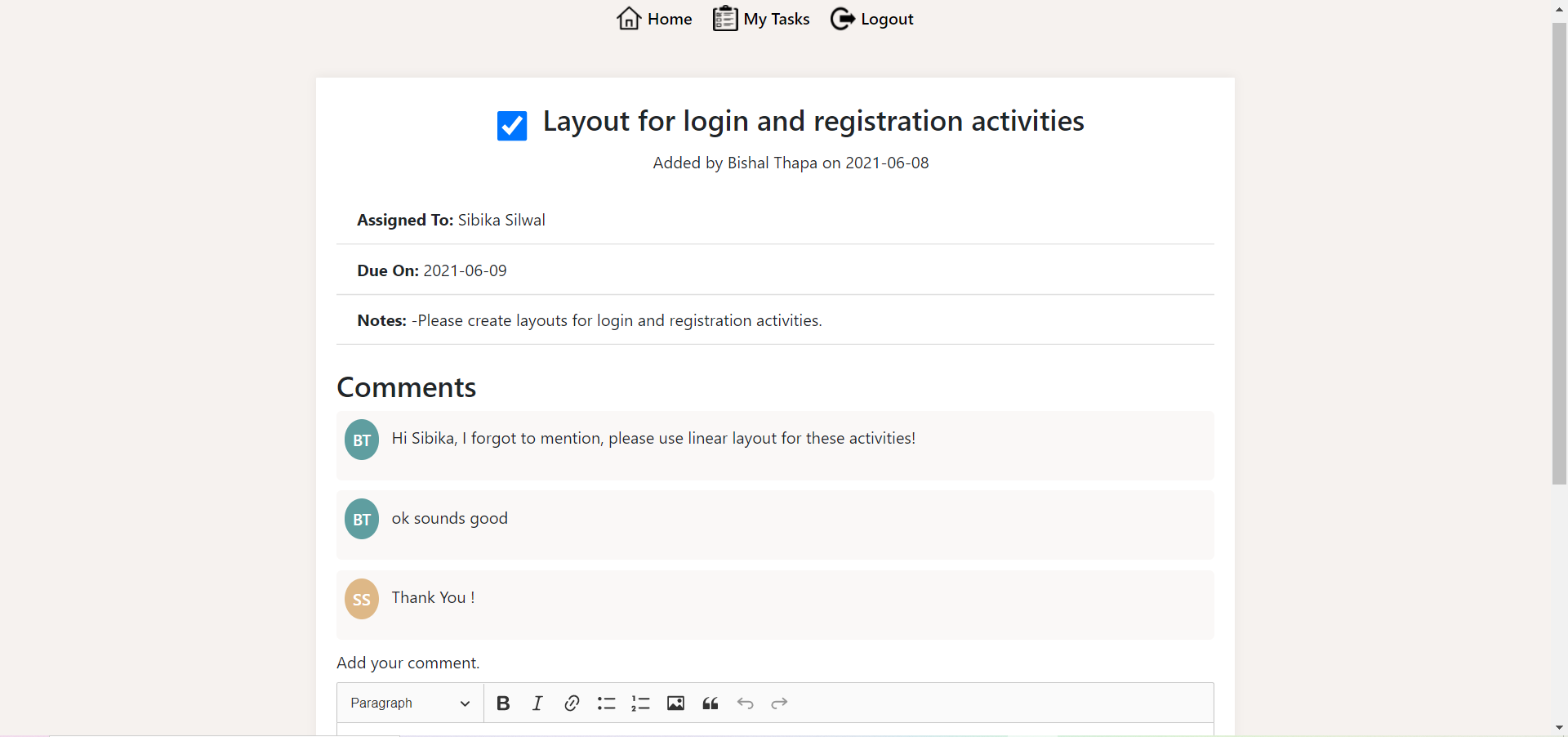Insert a block quote
The width and height of the screenshot is (1568, 737).
(x=710, y=703)
